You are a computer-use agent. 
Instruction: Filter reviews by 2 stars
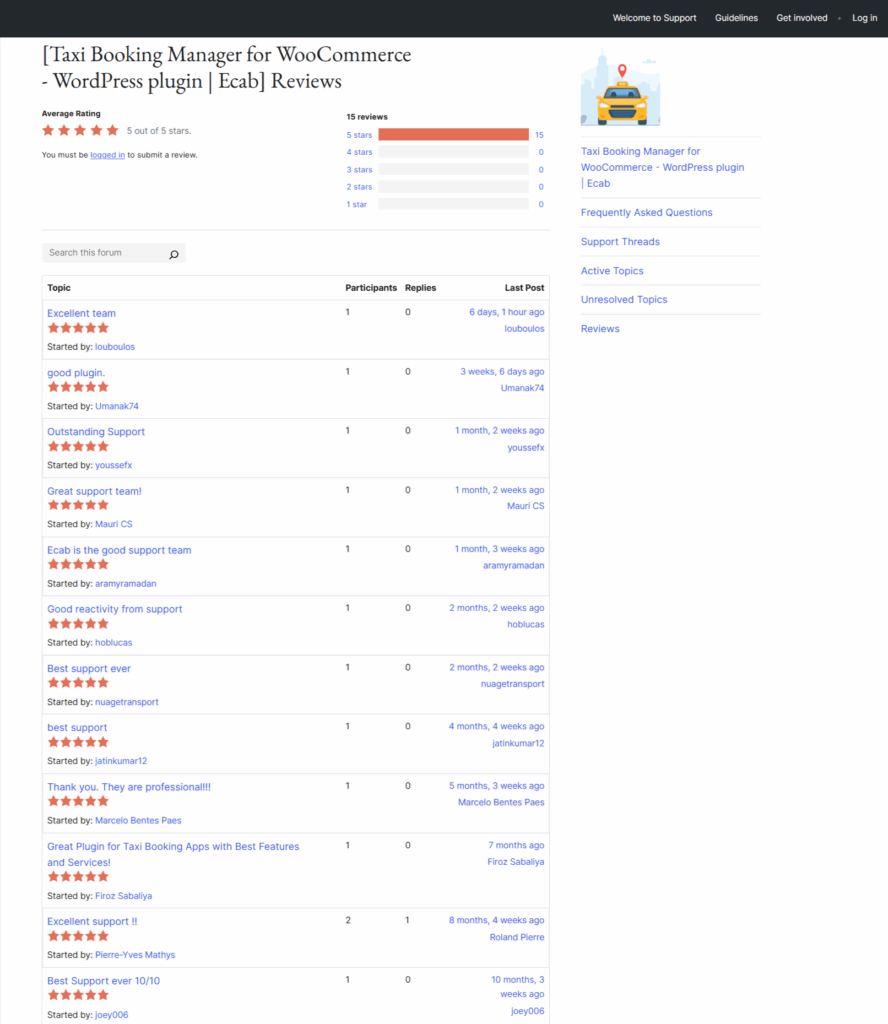359,187
